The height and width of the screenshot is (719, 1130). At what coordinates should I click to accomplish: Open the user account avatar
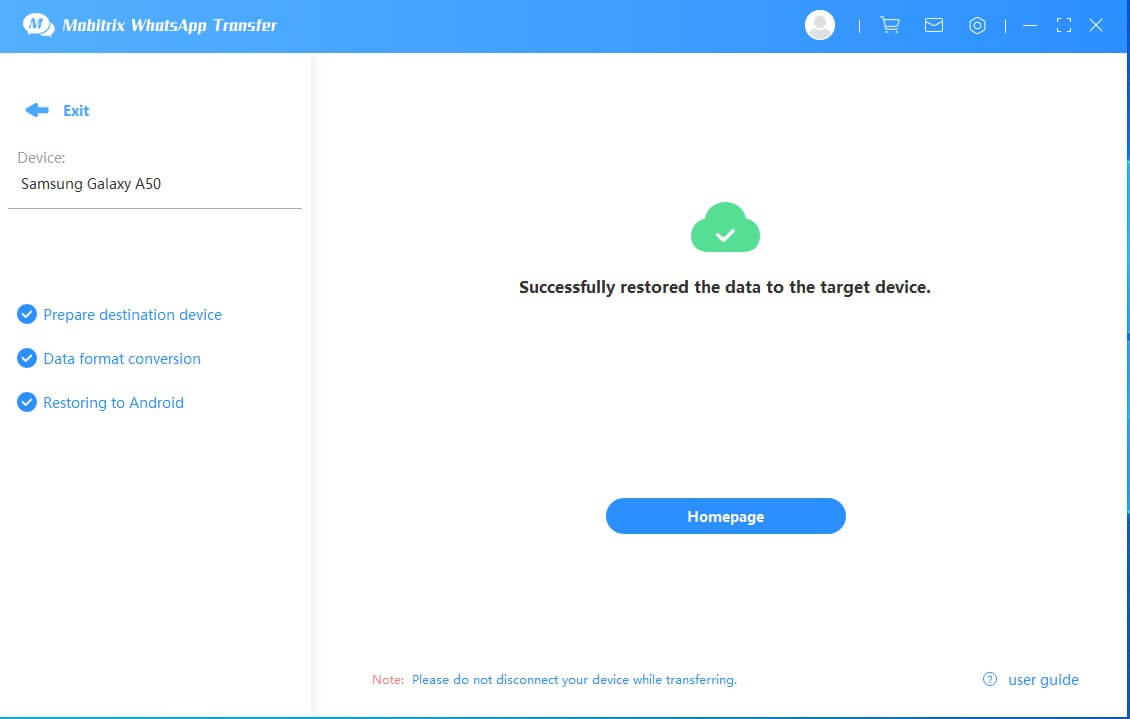pyautogui.click(x=820, y=24)
